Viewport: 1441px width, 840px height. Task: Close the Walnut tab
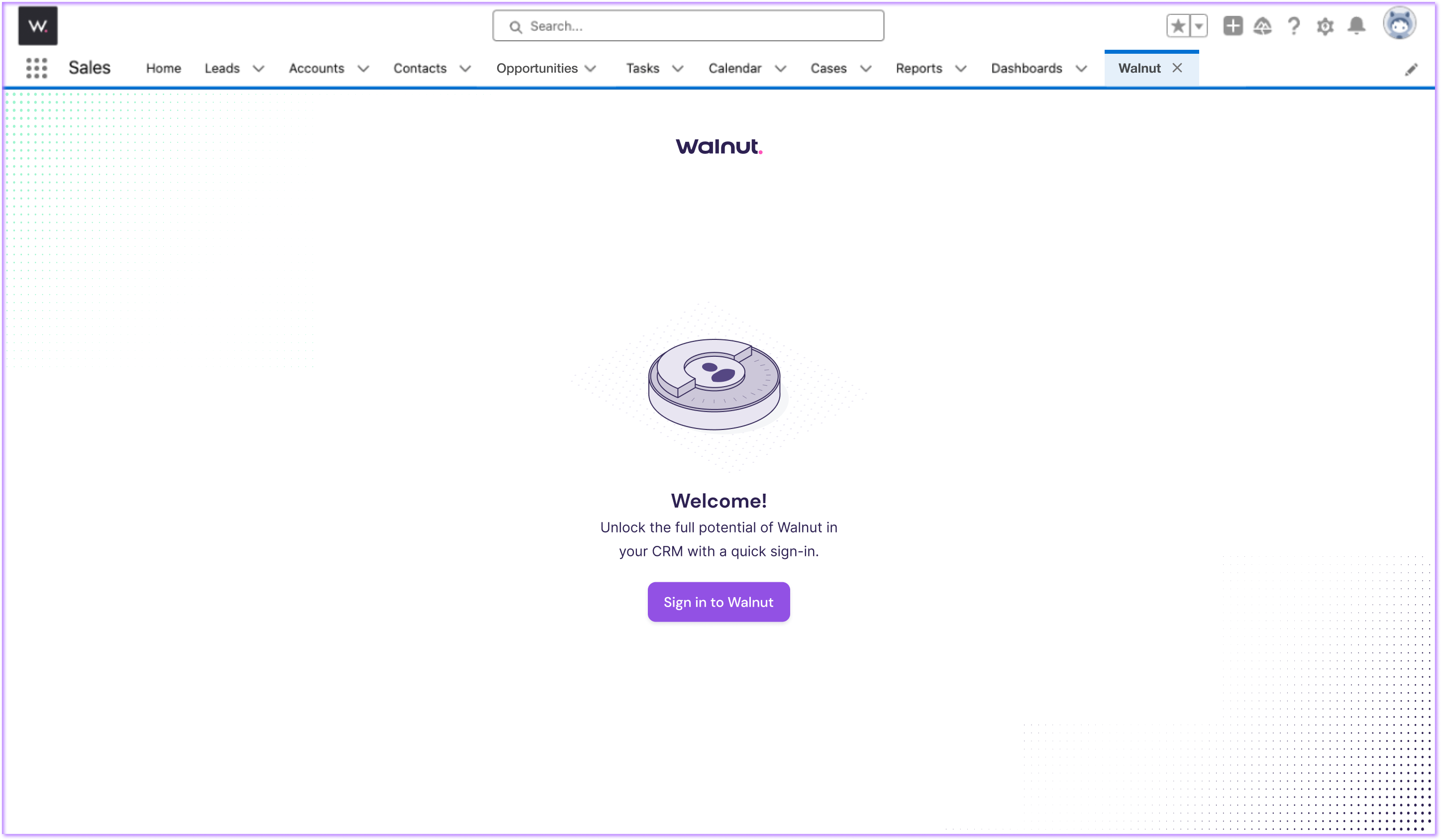click(x=1177, y=68)
